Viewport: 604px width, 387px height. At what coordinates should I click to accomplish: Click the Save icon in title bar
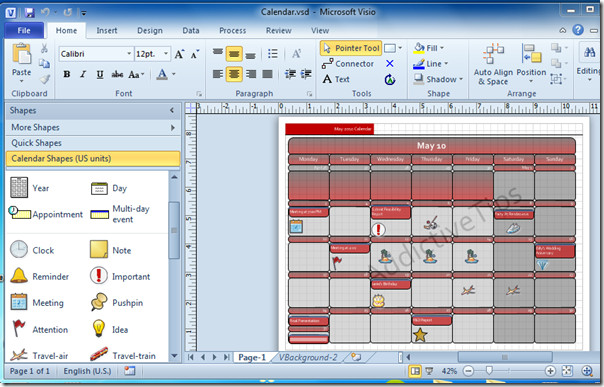pyautogui.click(x=29, y=13)
